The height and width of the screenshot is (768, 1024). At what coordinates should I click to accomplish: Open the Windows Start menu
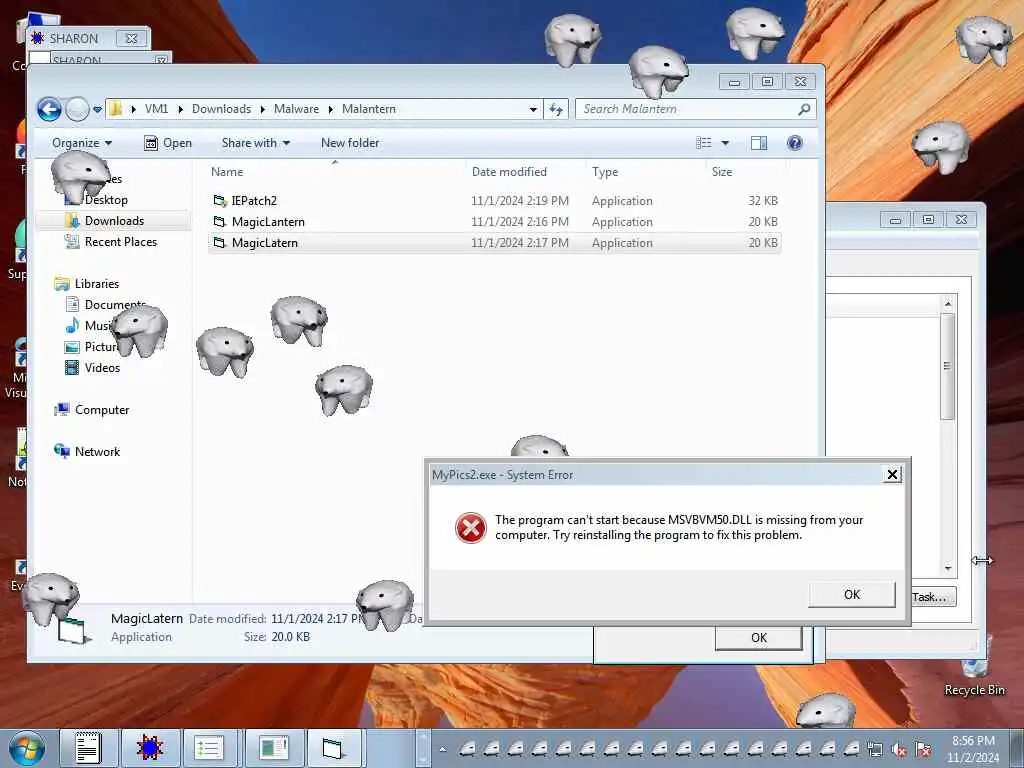(27, 748)
